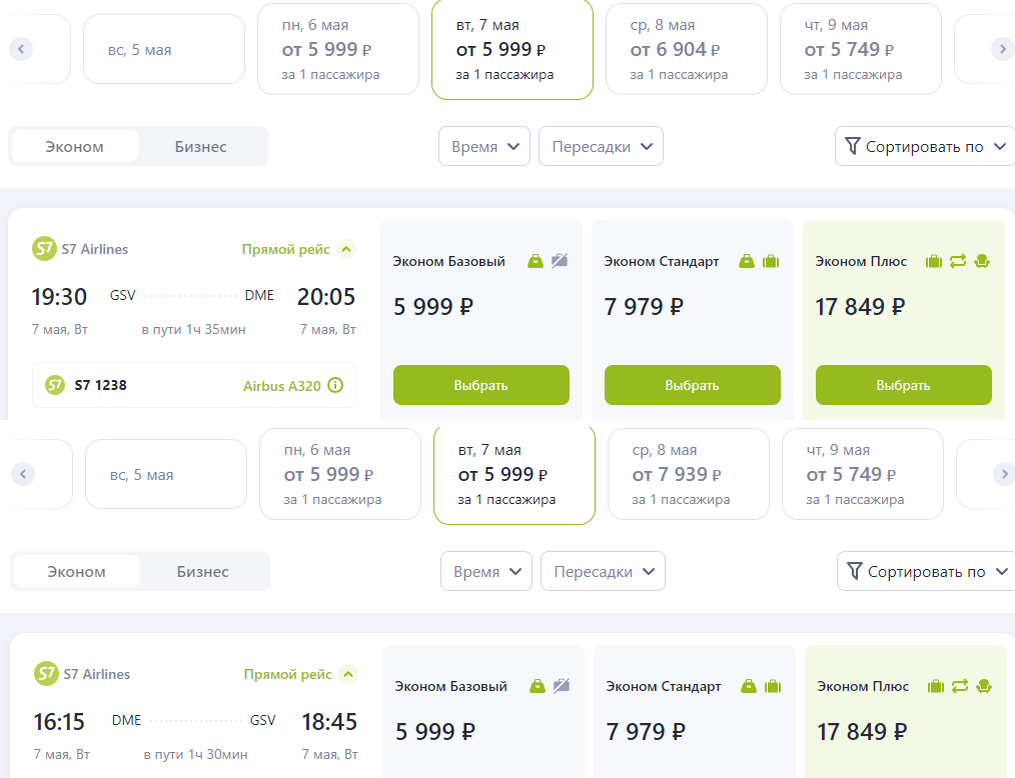1015x778 pixels.
Task: Go to later dates in the strip showing 6 904 ₽
Action: click(x=1003, y=49)
